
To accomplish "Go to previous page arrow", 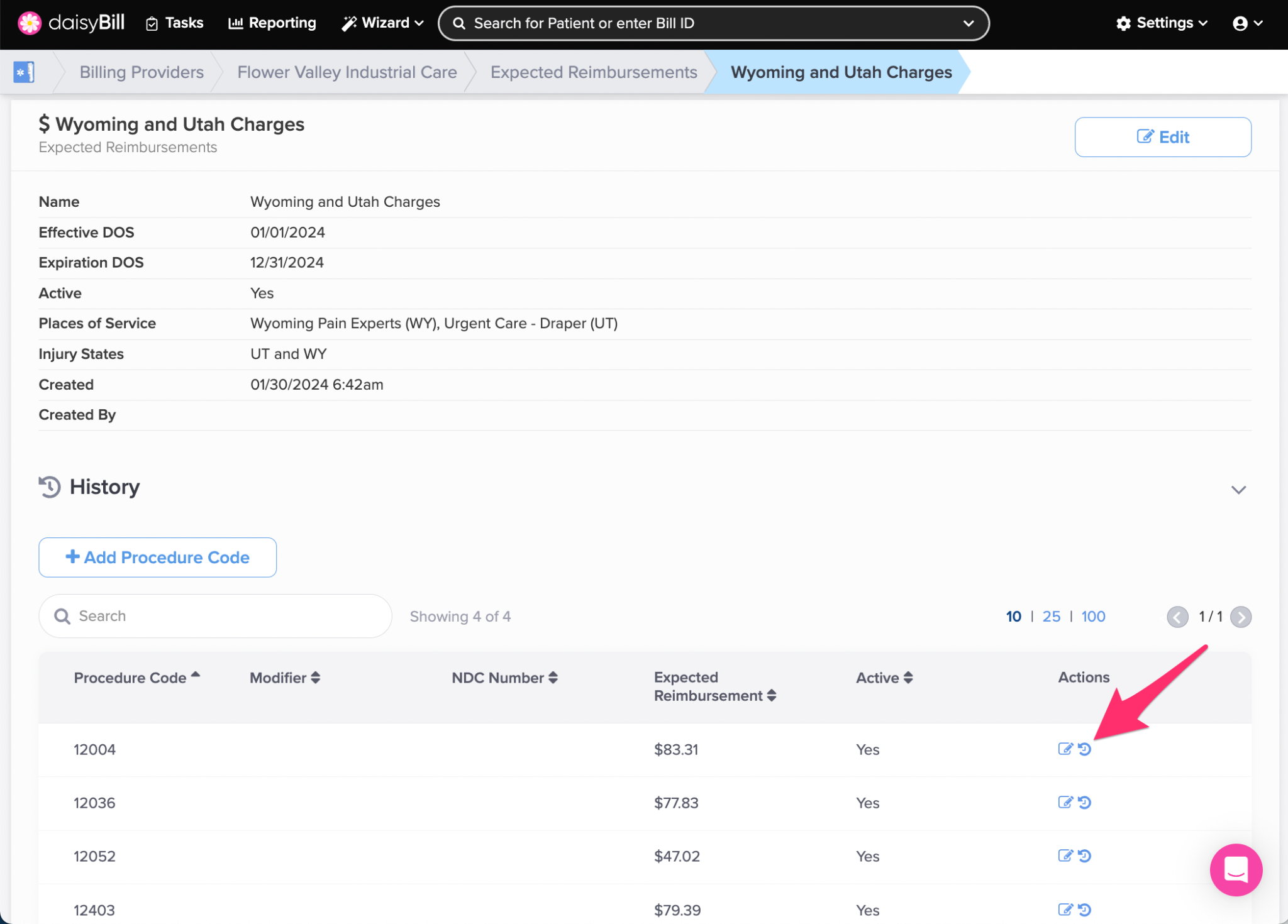I will coord(1177,617).
